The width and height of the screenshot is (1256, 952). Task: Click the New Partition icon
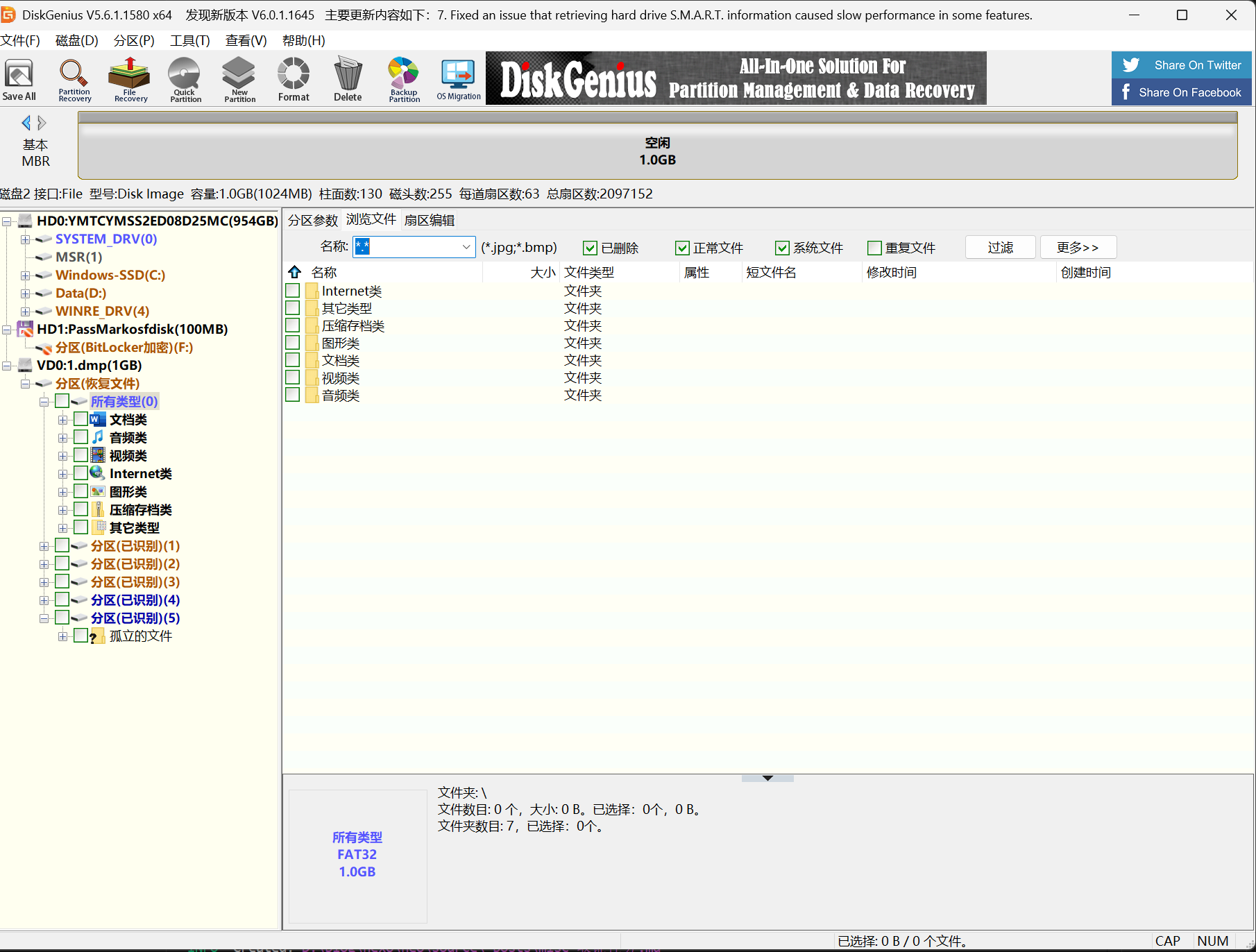(239, 79)
